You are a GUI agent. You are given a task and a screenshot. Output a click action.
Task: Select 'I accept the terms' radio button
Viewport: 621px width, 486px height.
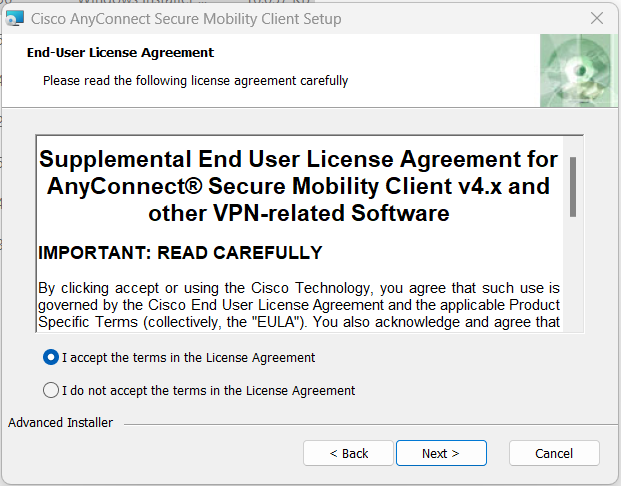tap(51, 357)
